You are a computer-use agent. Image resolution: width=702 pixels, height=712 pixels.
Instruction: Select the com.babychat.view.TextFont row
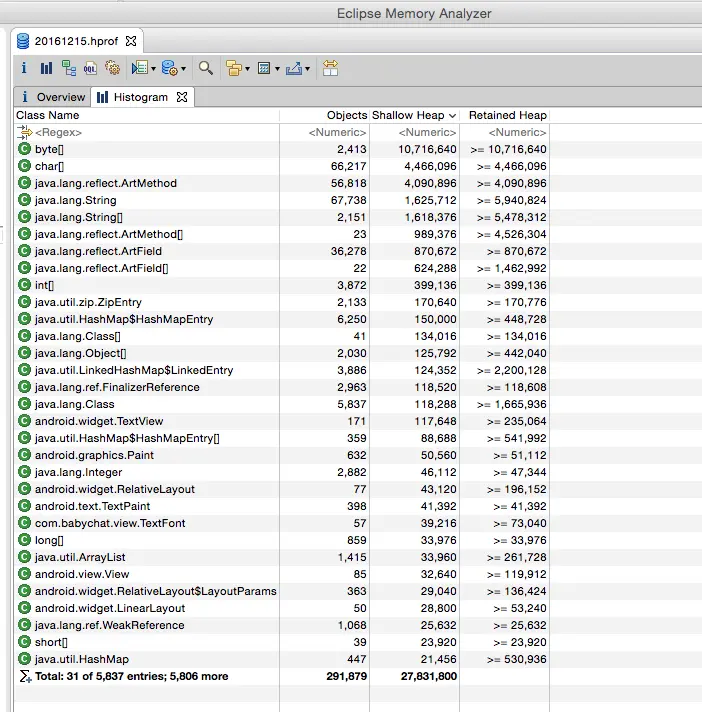click(282, 523)
